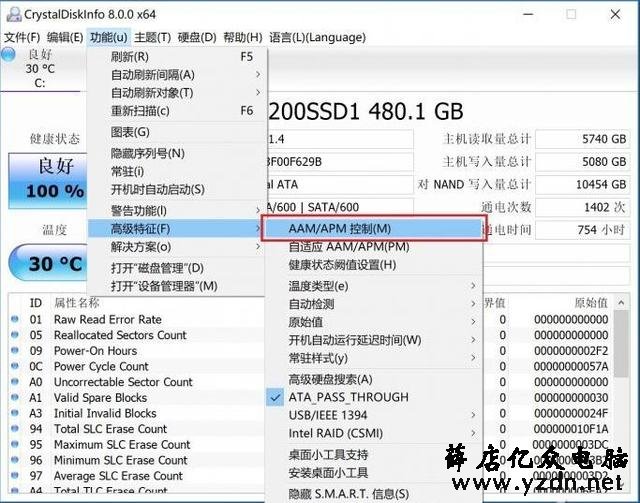Click status dot for Valid Spare Blocks
The width and height of the screenshot is (640, 503).
(15, 397)
